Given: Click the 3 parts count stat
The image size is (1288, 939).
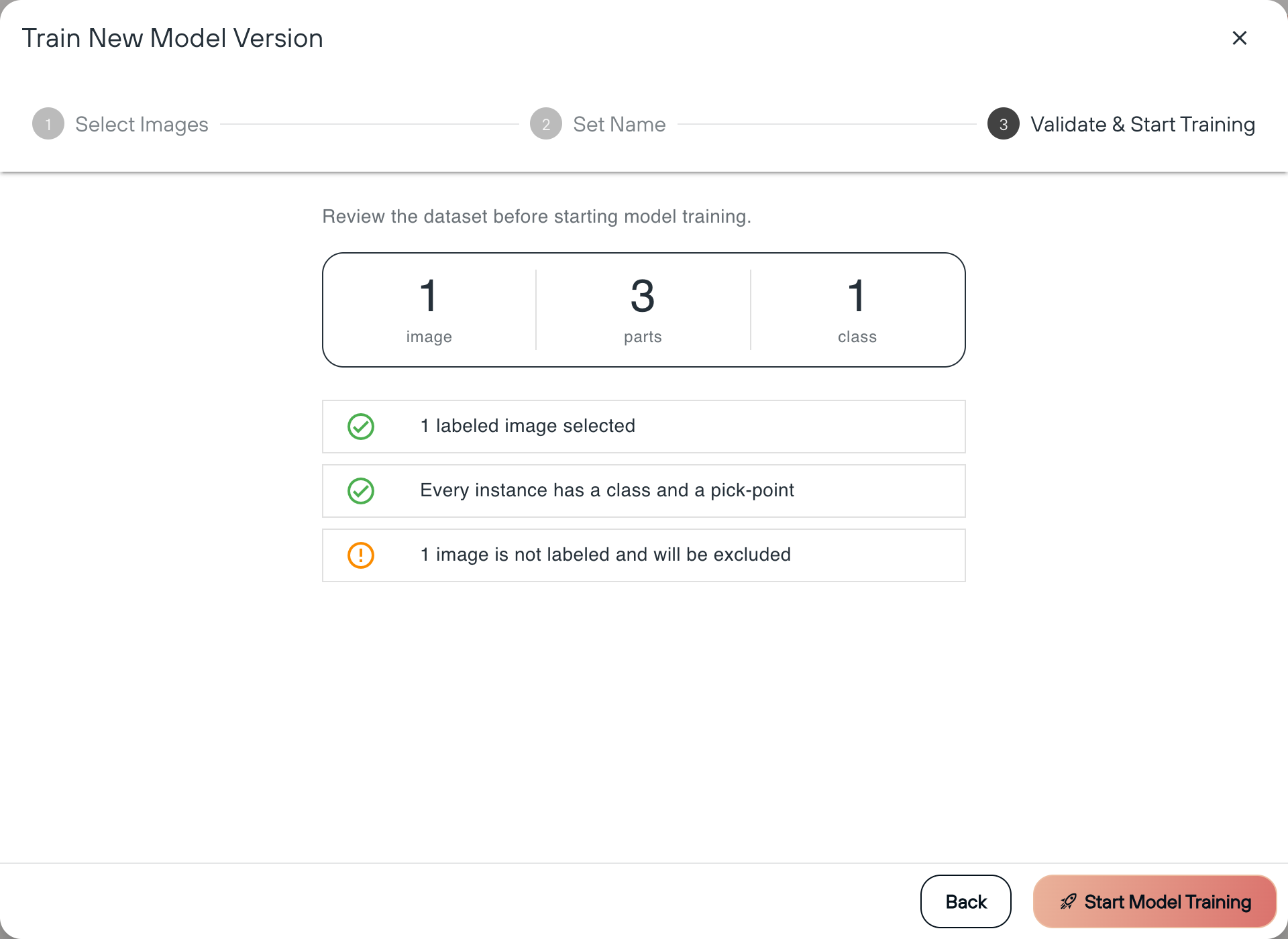Looking at the screenshot, I should (x=643, y=310).
